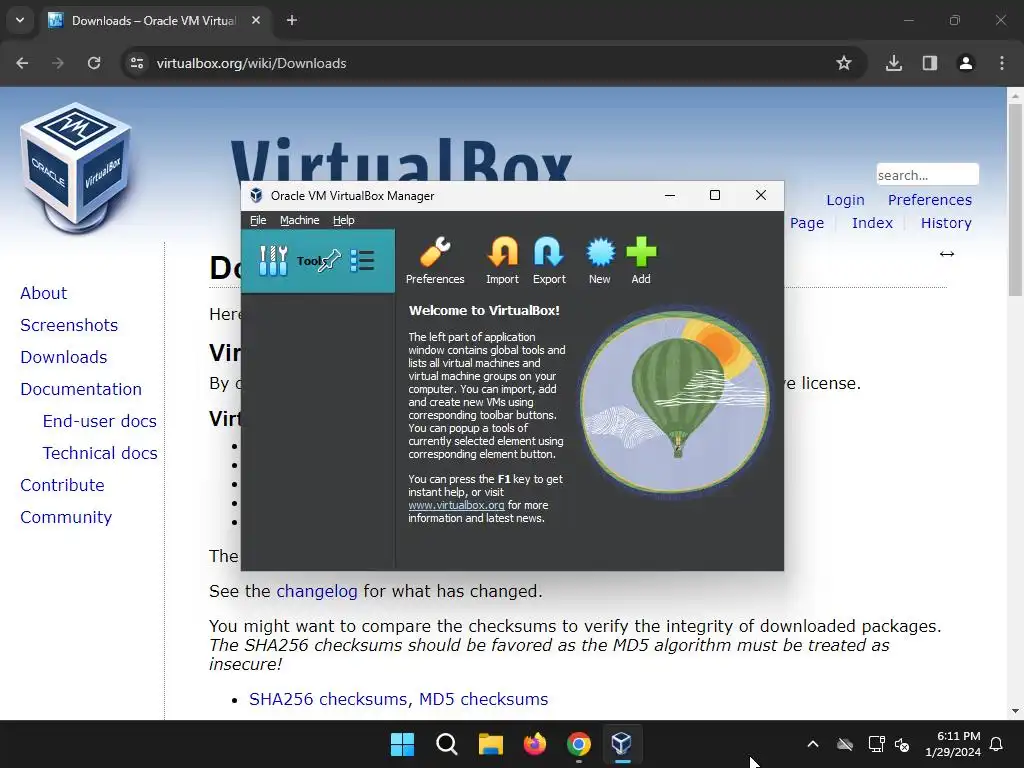This screenshot has height=768, width=1024.
Task: Open the Chrome three-dot menu
Action: [x=1002, y=63]
